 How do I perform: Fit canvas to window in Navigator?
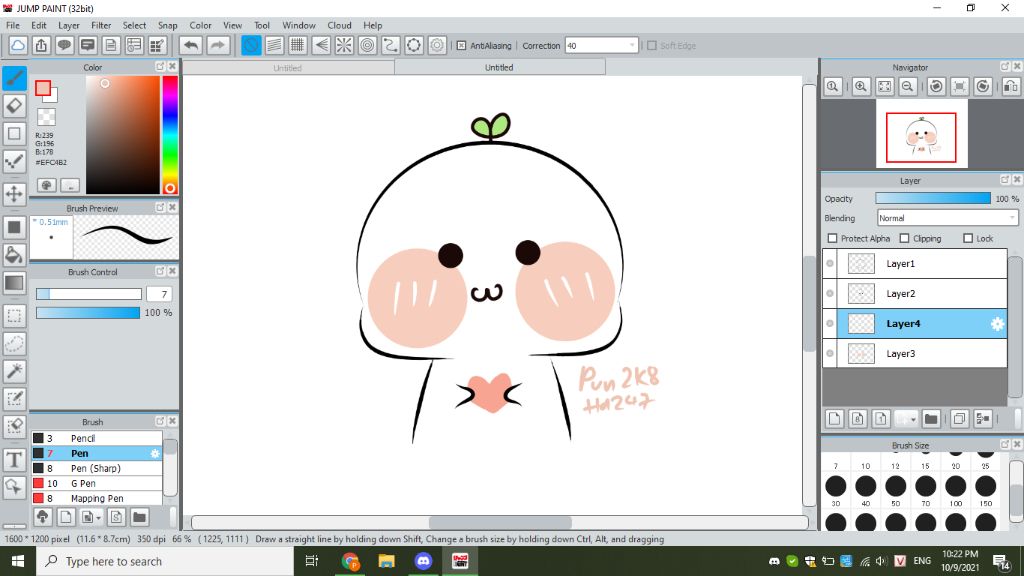click(x=884, y=86)
